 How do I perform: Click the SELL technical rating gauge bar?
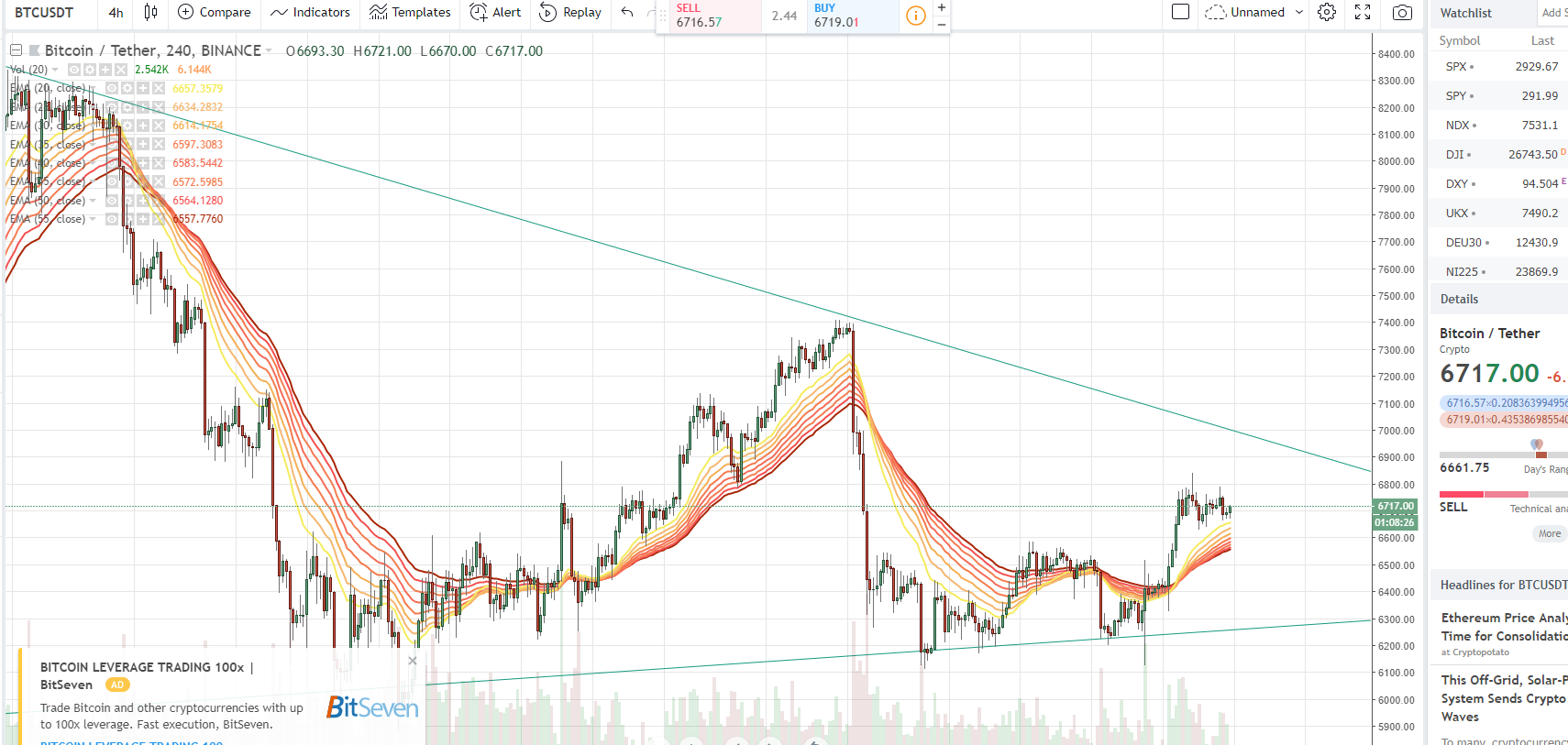pyautogui.click(x=1504, y=495)
